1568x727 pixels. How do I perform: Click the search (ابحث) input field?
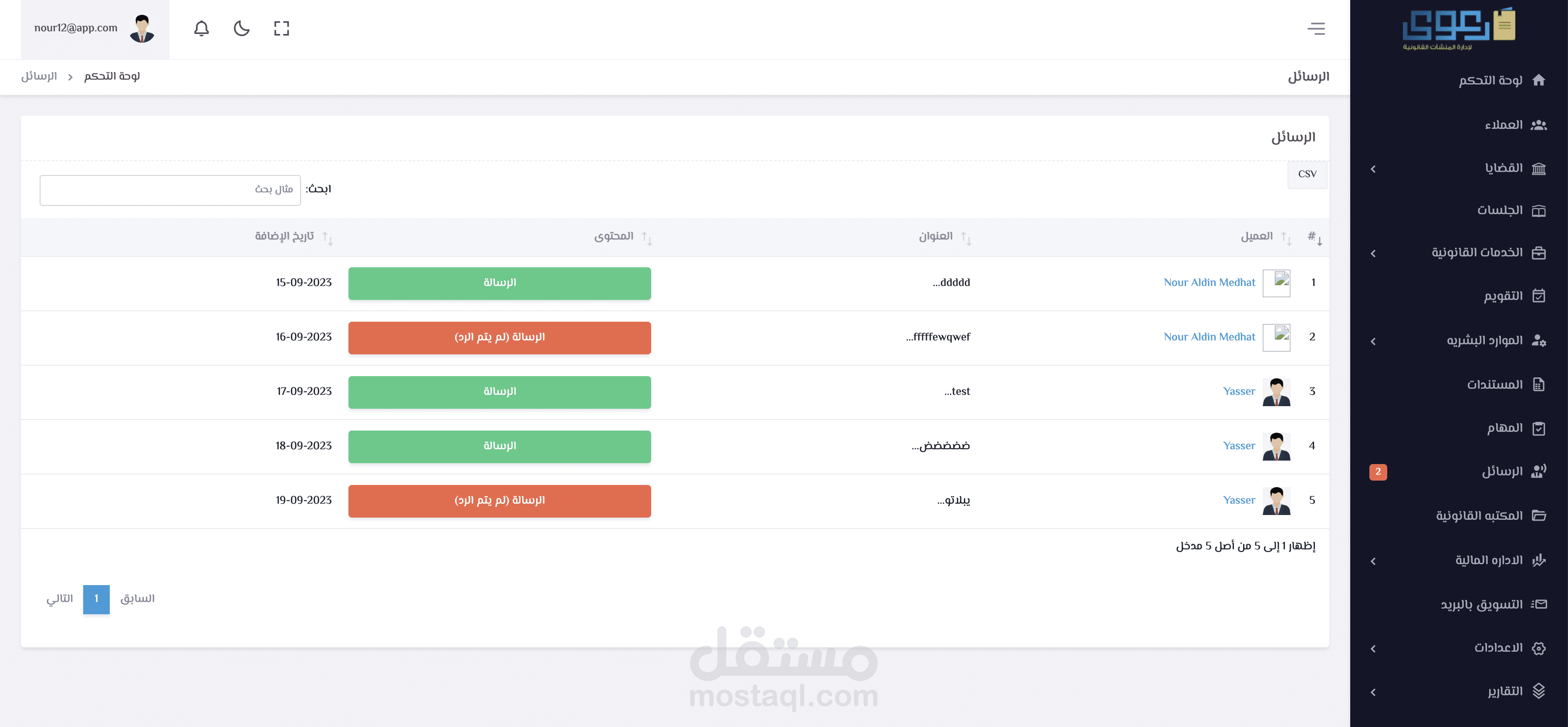pos(170,190)
